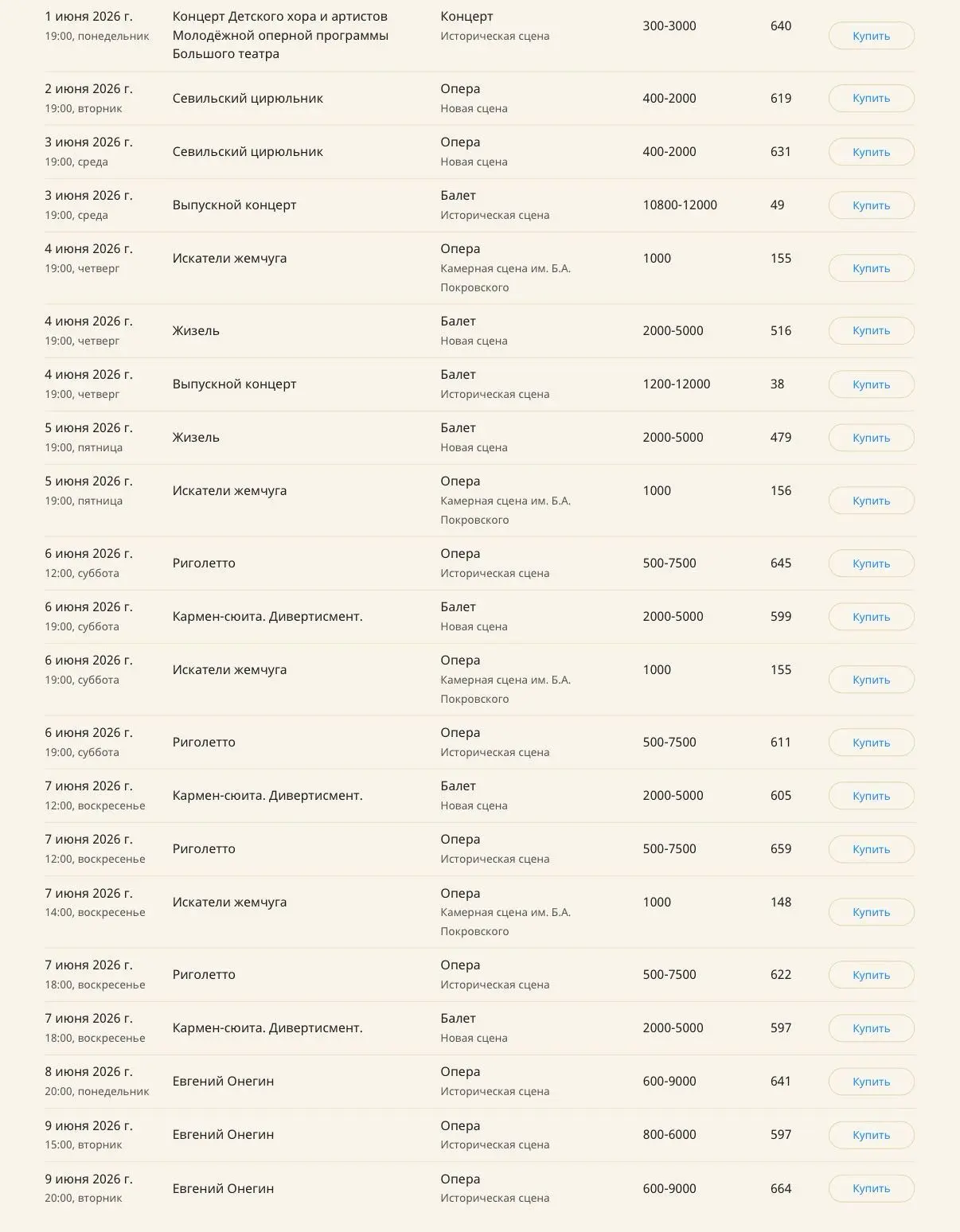The image size is (960, 1232).
Task: Open Кармен-сюита. Дивертисмент title on 7 June 18:00
Action: click(267, 1027)
